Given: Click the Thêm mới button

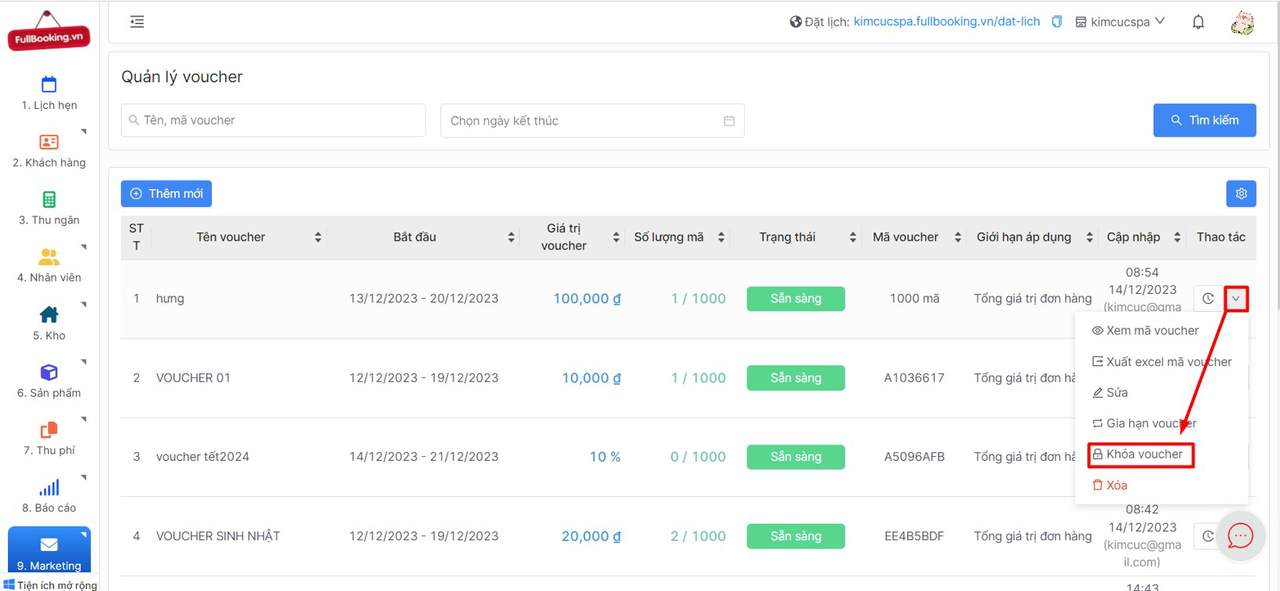Looking at the screenshot, I should (x=166, y=194).
